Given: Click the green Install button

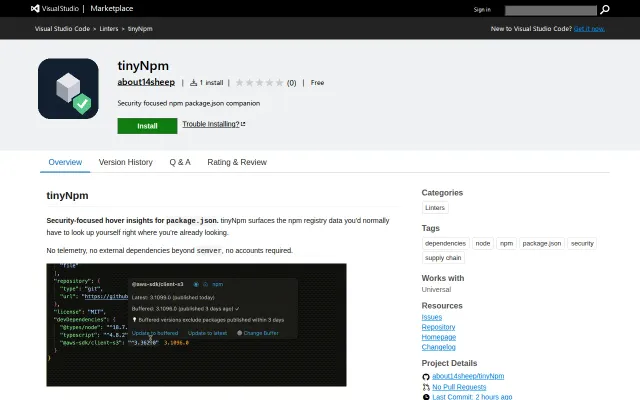Looking at the screenshot, I should coord(147,126).
